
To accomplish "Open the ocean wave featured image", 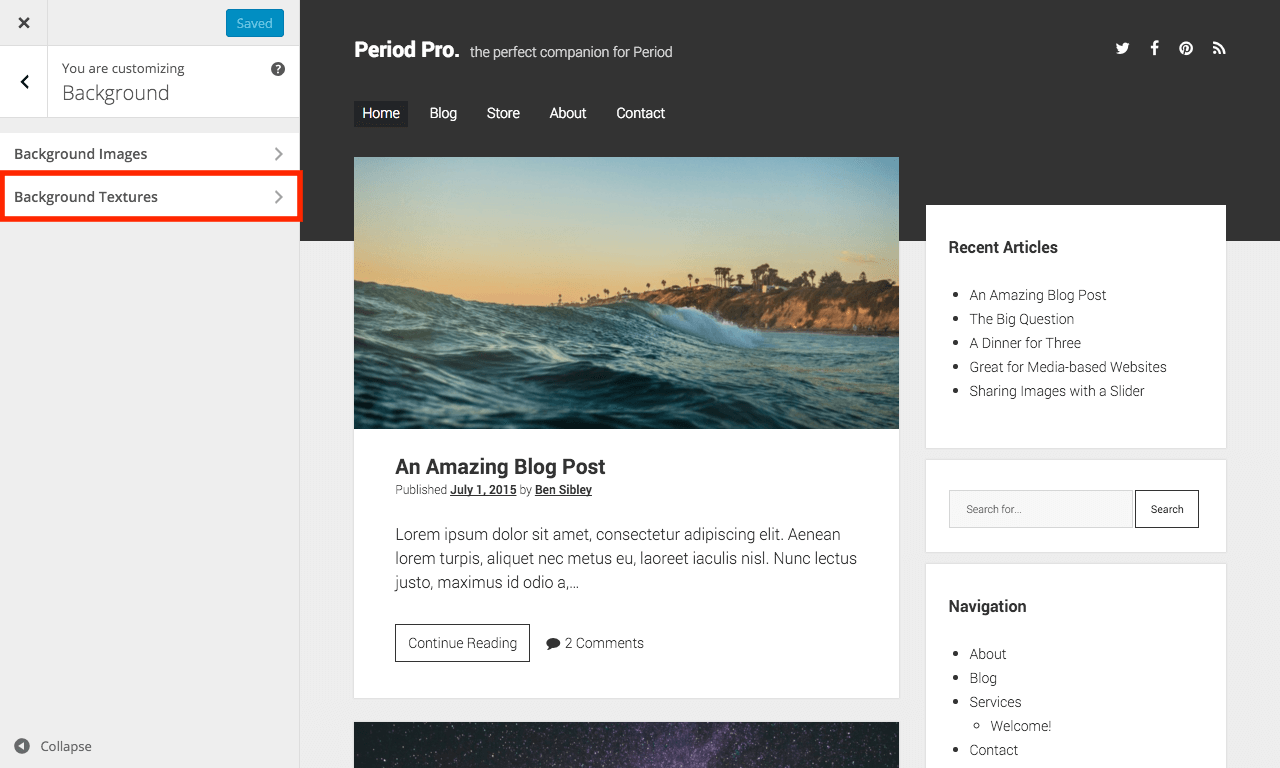I will coord(626,293).
